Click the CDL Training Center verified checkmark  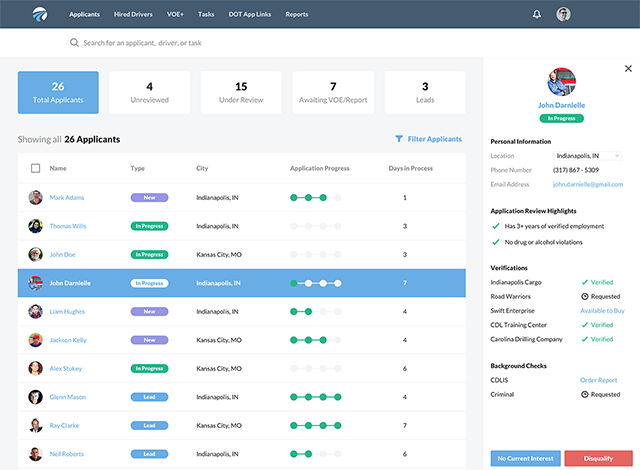point(584,325)
